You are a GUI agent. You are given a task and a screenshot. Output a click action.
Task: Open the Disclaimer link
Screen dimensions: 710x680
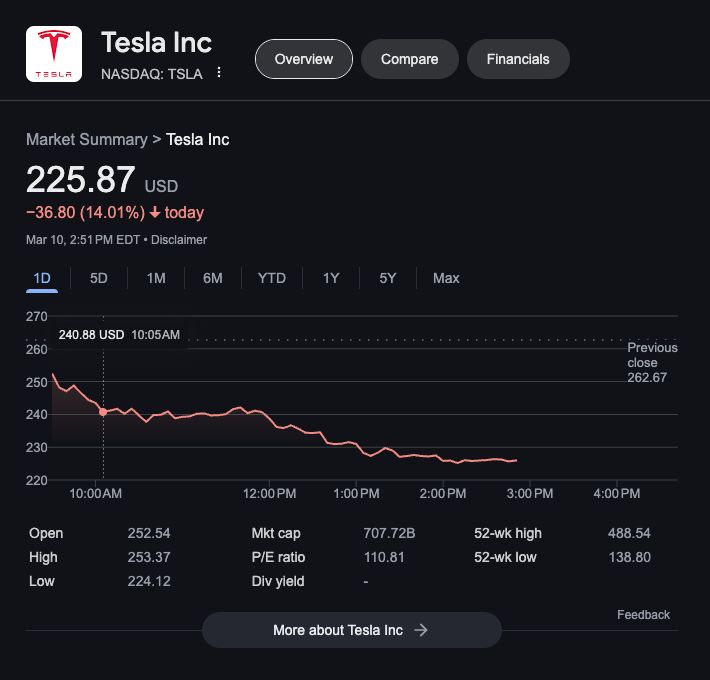point(179,239)
